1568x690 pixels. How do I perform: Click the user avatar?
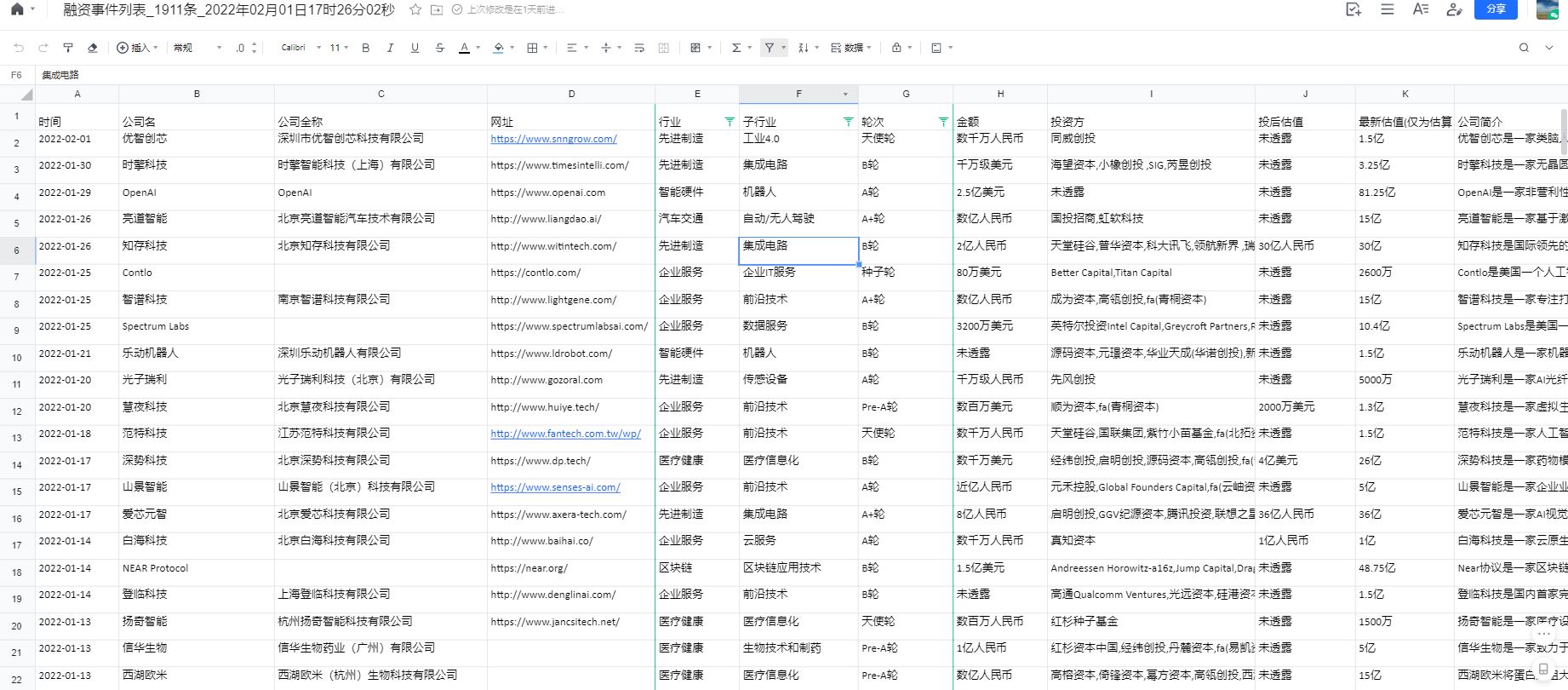[x=1548, y=9]
